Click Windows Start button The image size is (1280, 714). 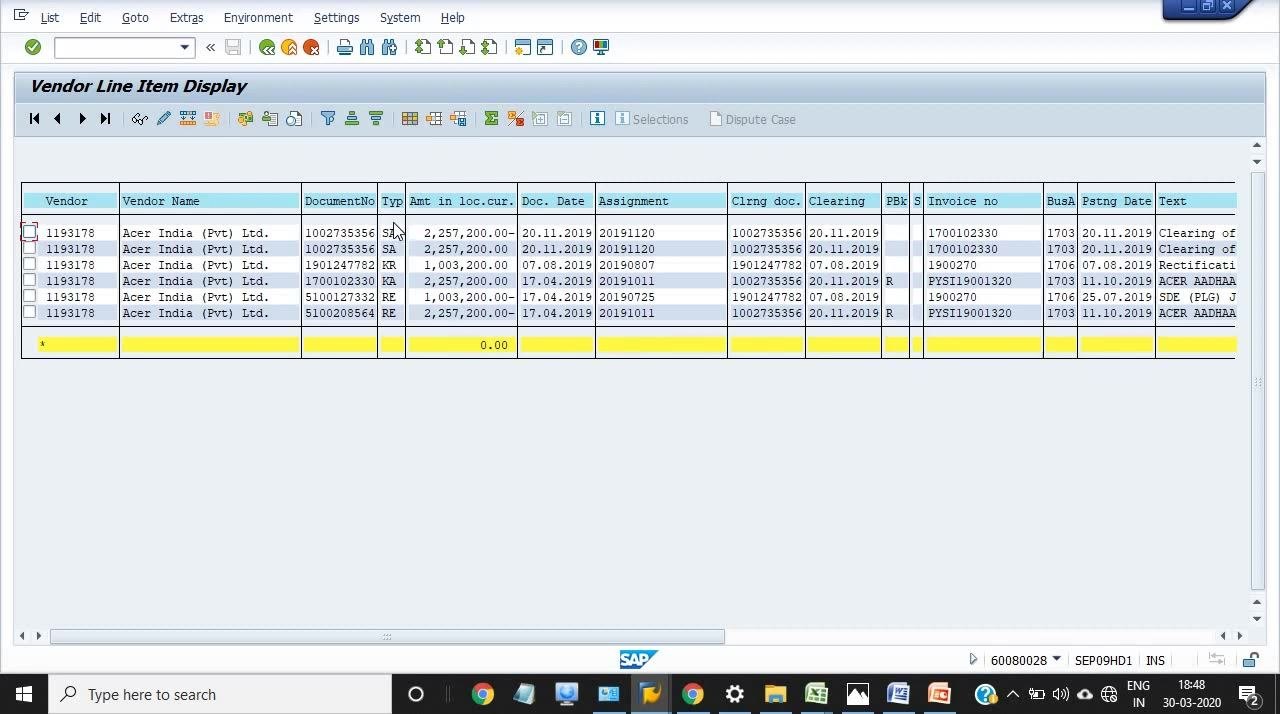click(x=24, y=694)
